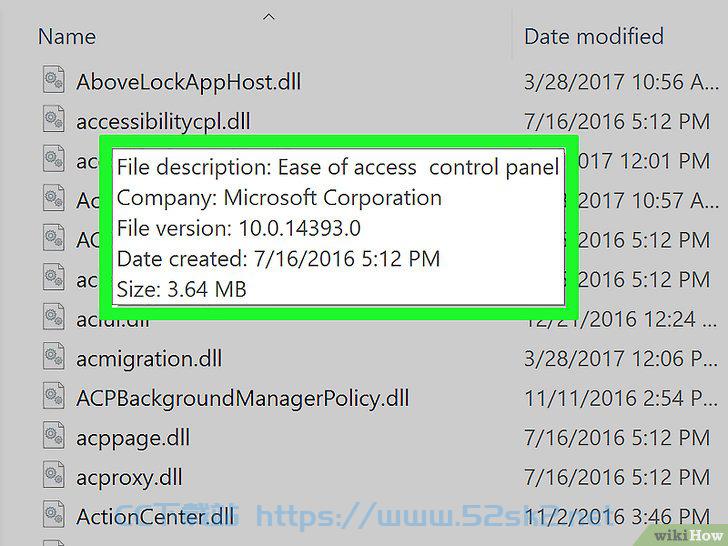Viewport: 728px width, 546px height.
Task: Select the acppage.dll file icon
Action: 54,436
